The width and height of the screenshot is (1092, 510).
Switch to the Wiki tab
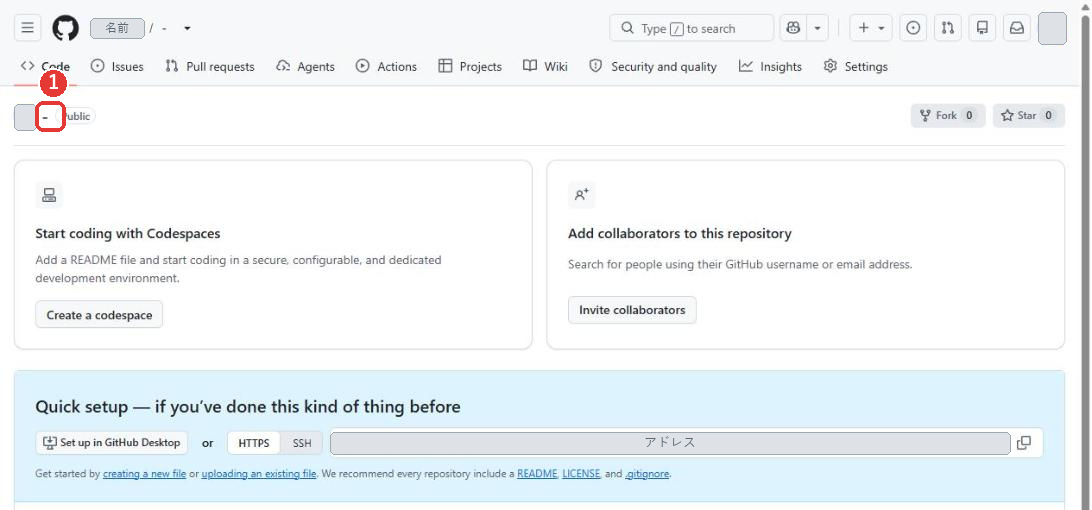click(x=545, y=66)
